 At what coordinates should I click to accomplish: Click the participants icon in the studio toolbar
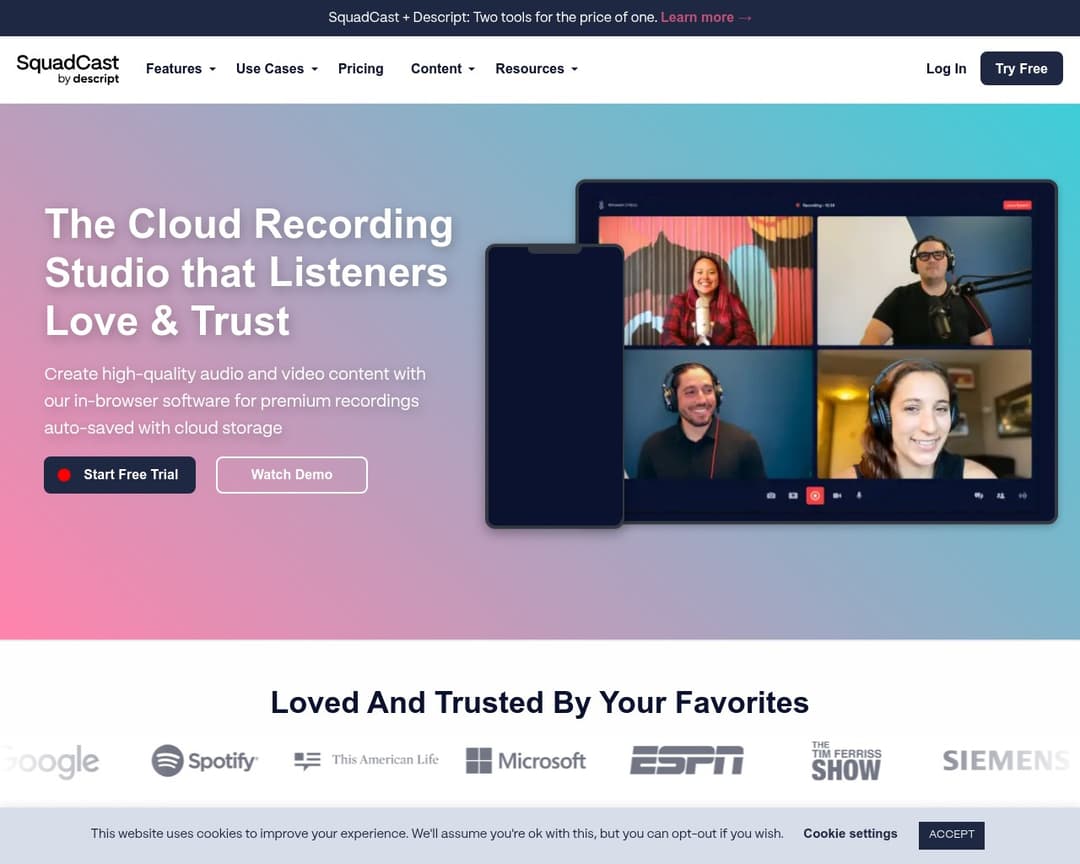(x=1000, y=495)
